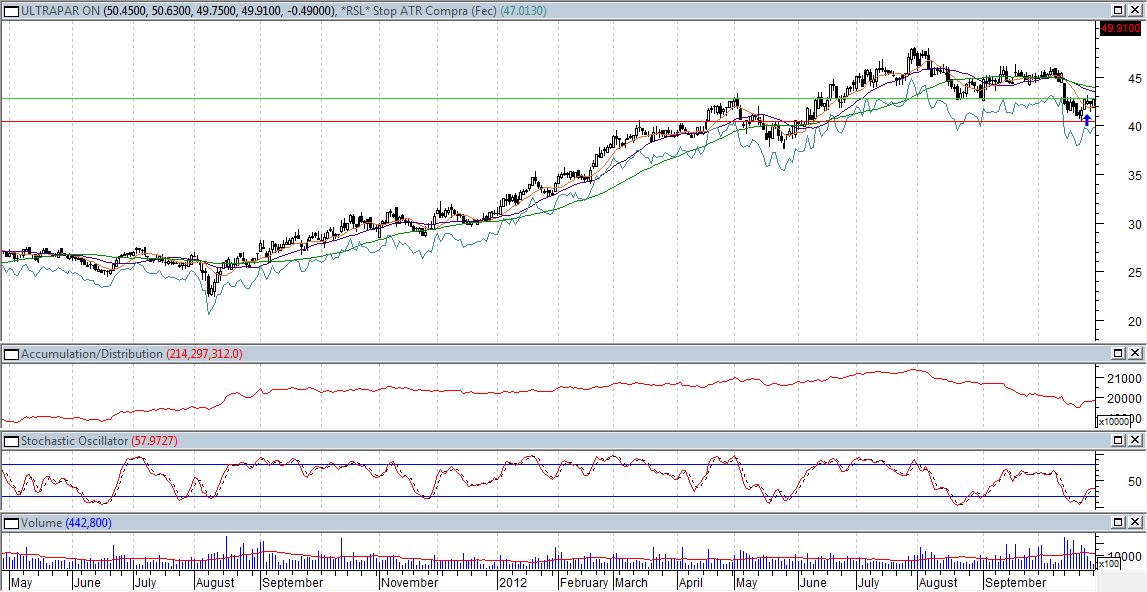
Task: Click the Stochastic Oscillator panel title icon
Action: [x=11, y=440]
